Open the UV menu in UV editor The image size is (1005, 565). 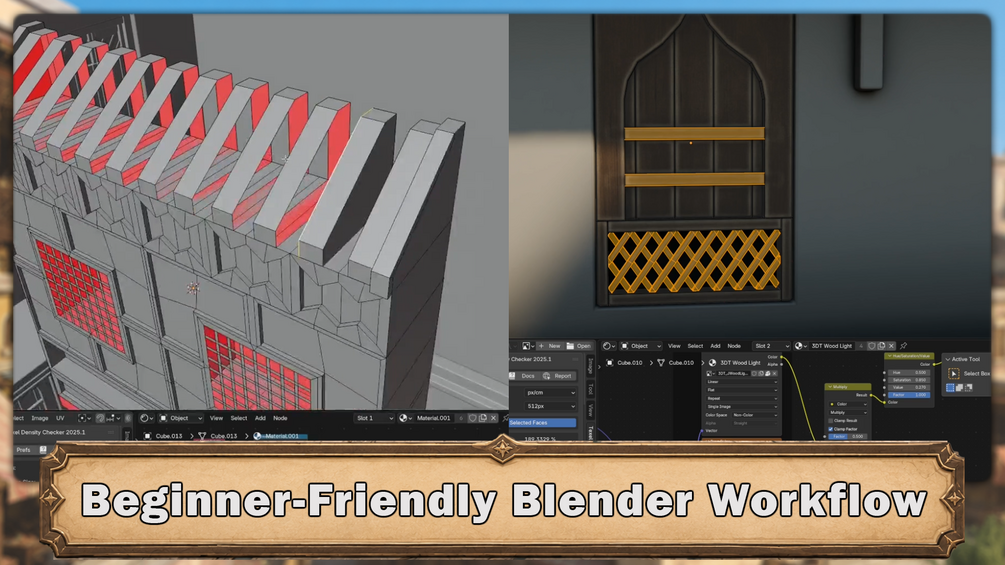[60, 418]
